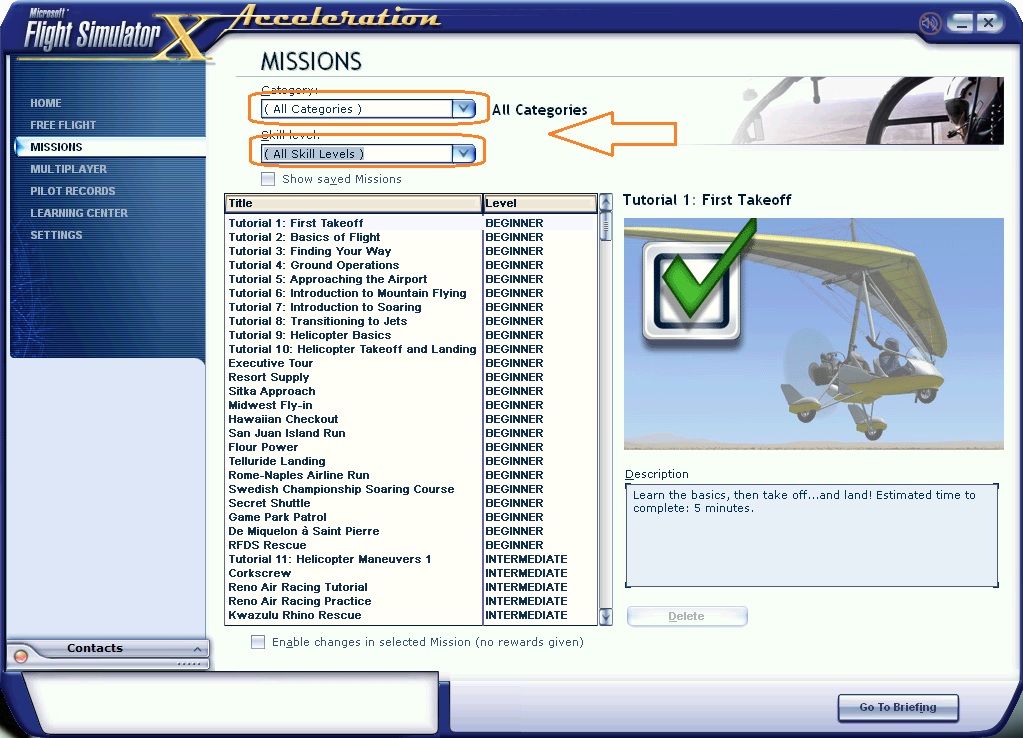Click the Tutorial 1 mission preview image
Screen dimensions: 1023x738
click(x=813, y=333)
